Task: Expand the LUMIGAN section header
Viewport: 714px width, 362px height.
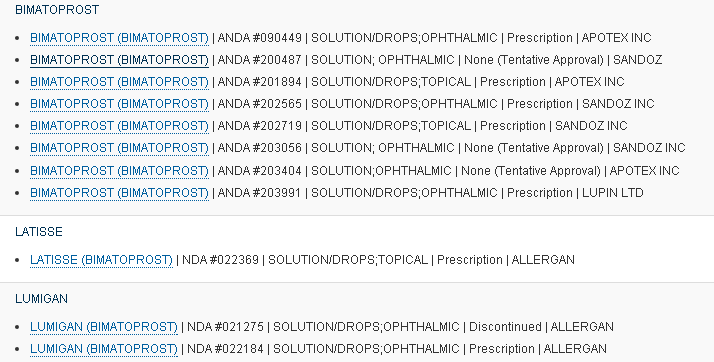Action: click(x=41, y=299)
